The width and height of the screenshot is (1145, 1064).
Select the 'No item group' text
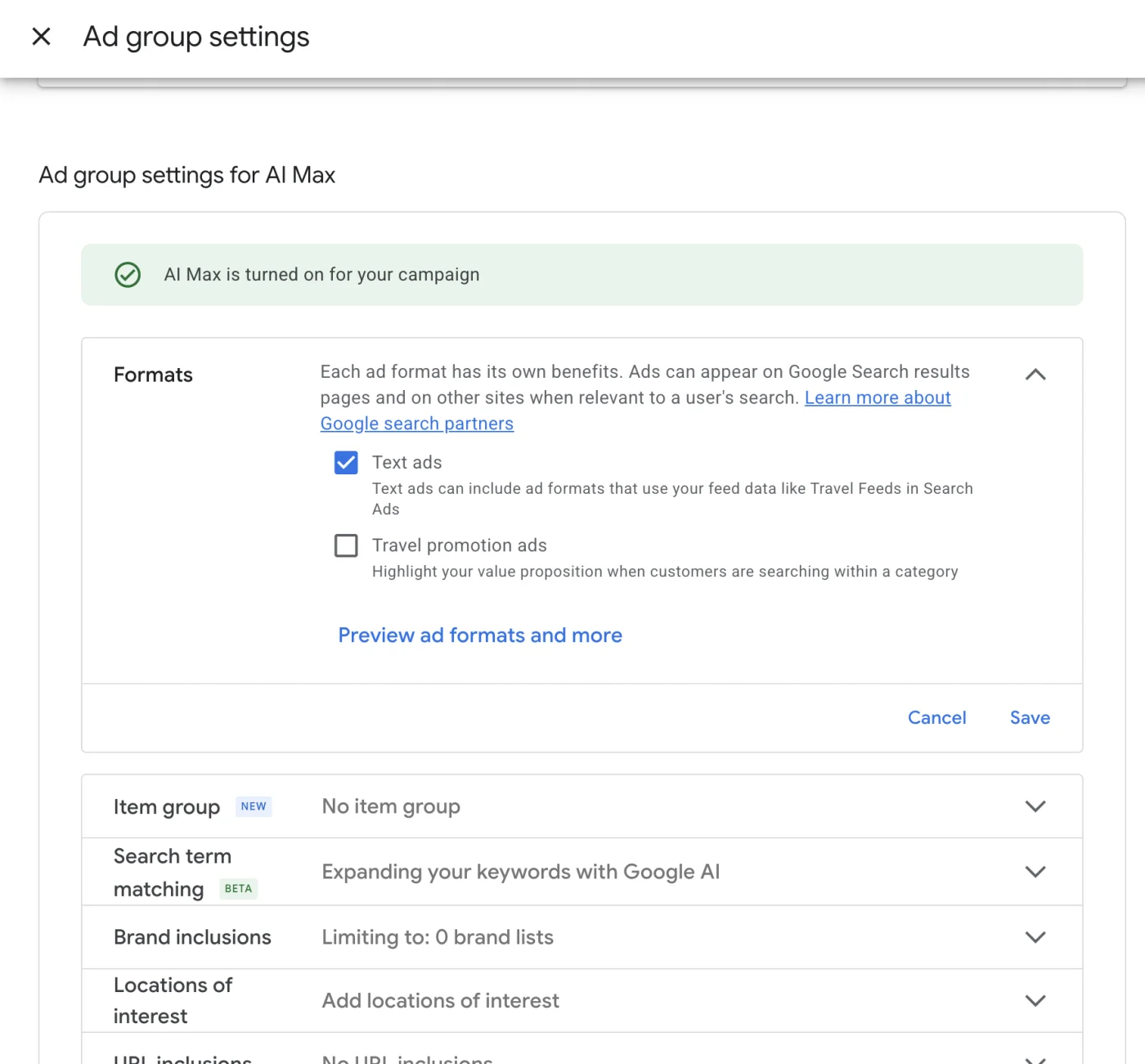click(391, 806)
